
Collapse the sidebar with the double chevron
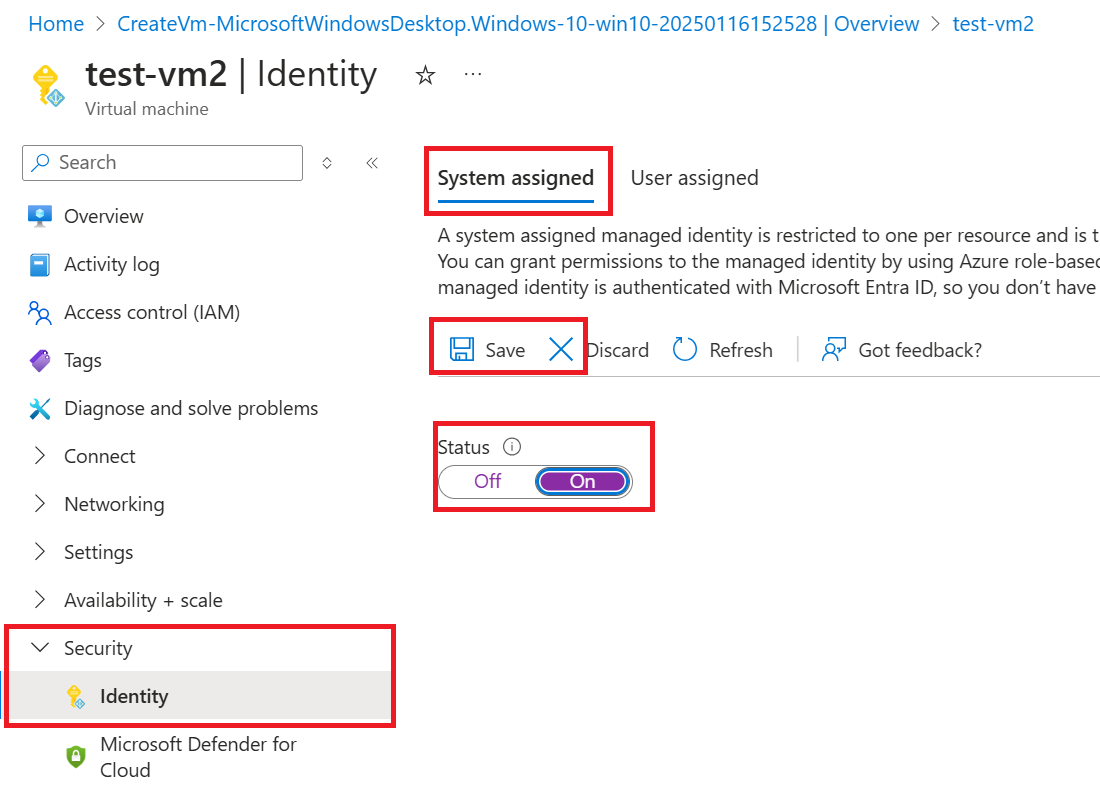[x=371, y=162]
